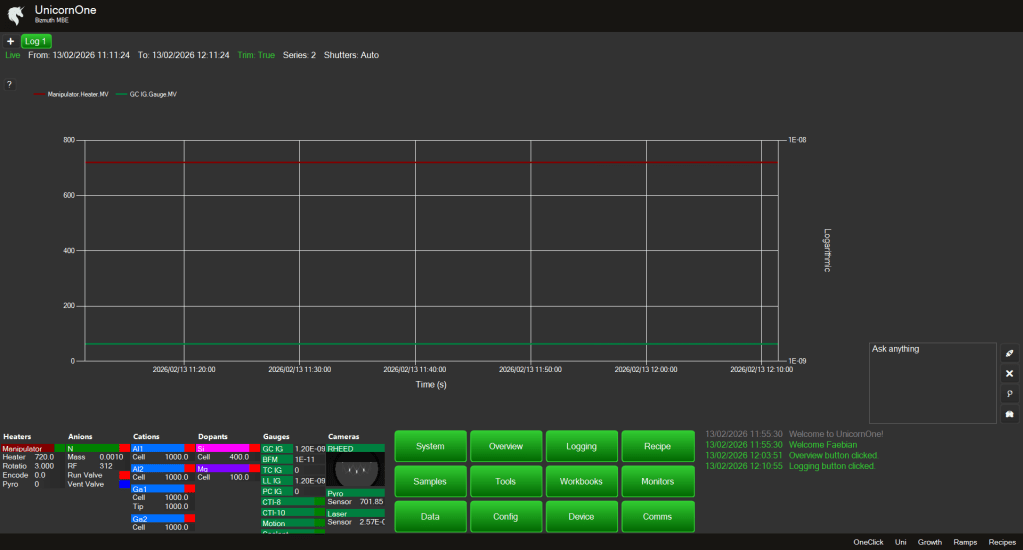Change the Shutters: Auto setting
1023x550 pixels.
tap(351, 55)
